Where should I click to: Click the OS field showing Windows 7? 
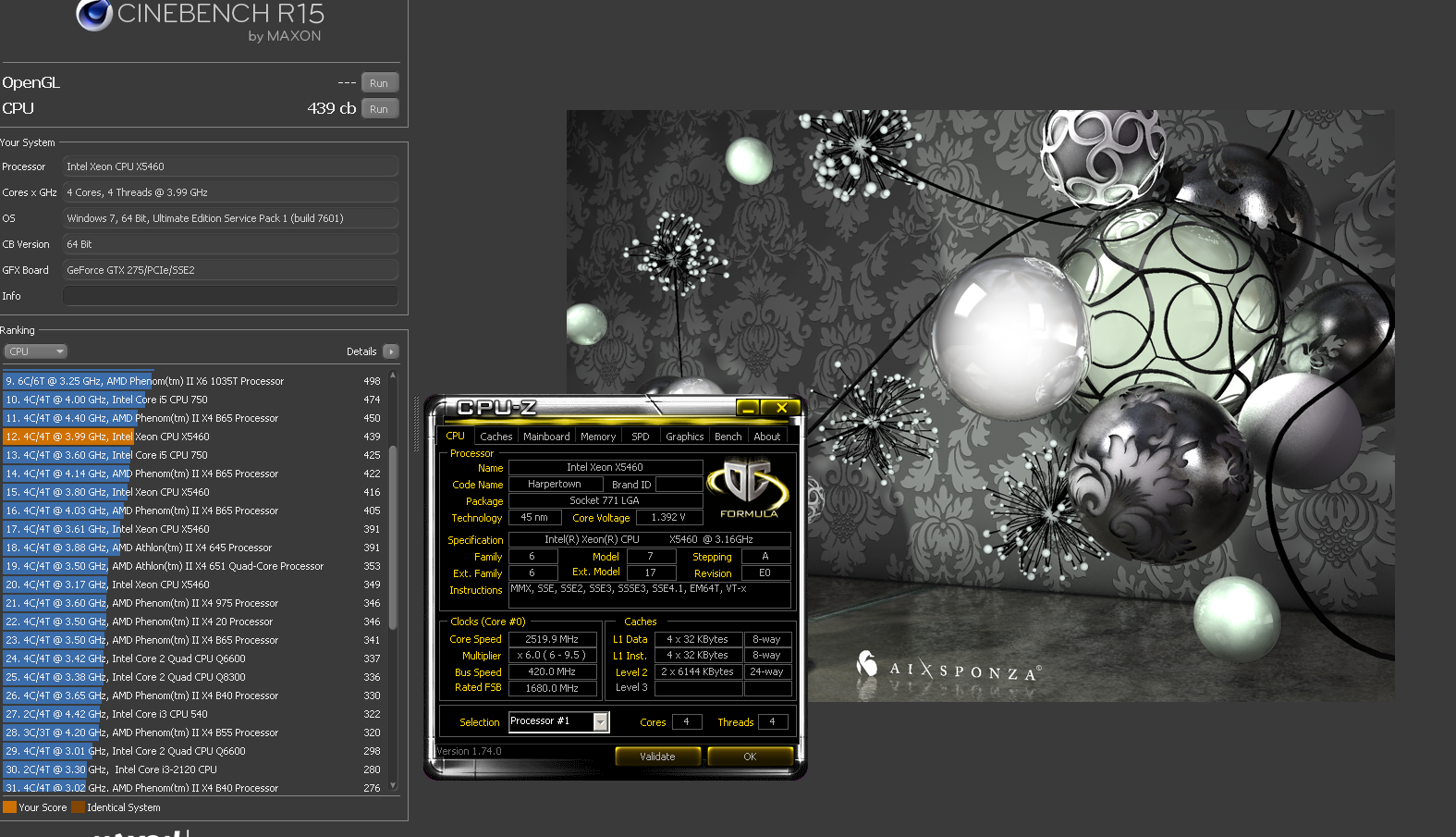[x=230, y=218]
